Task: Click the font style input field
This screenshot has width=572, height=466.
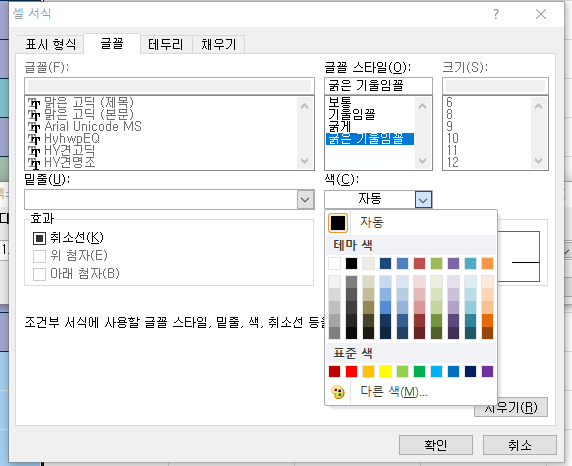Action: click(x=378, y=86)
